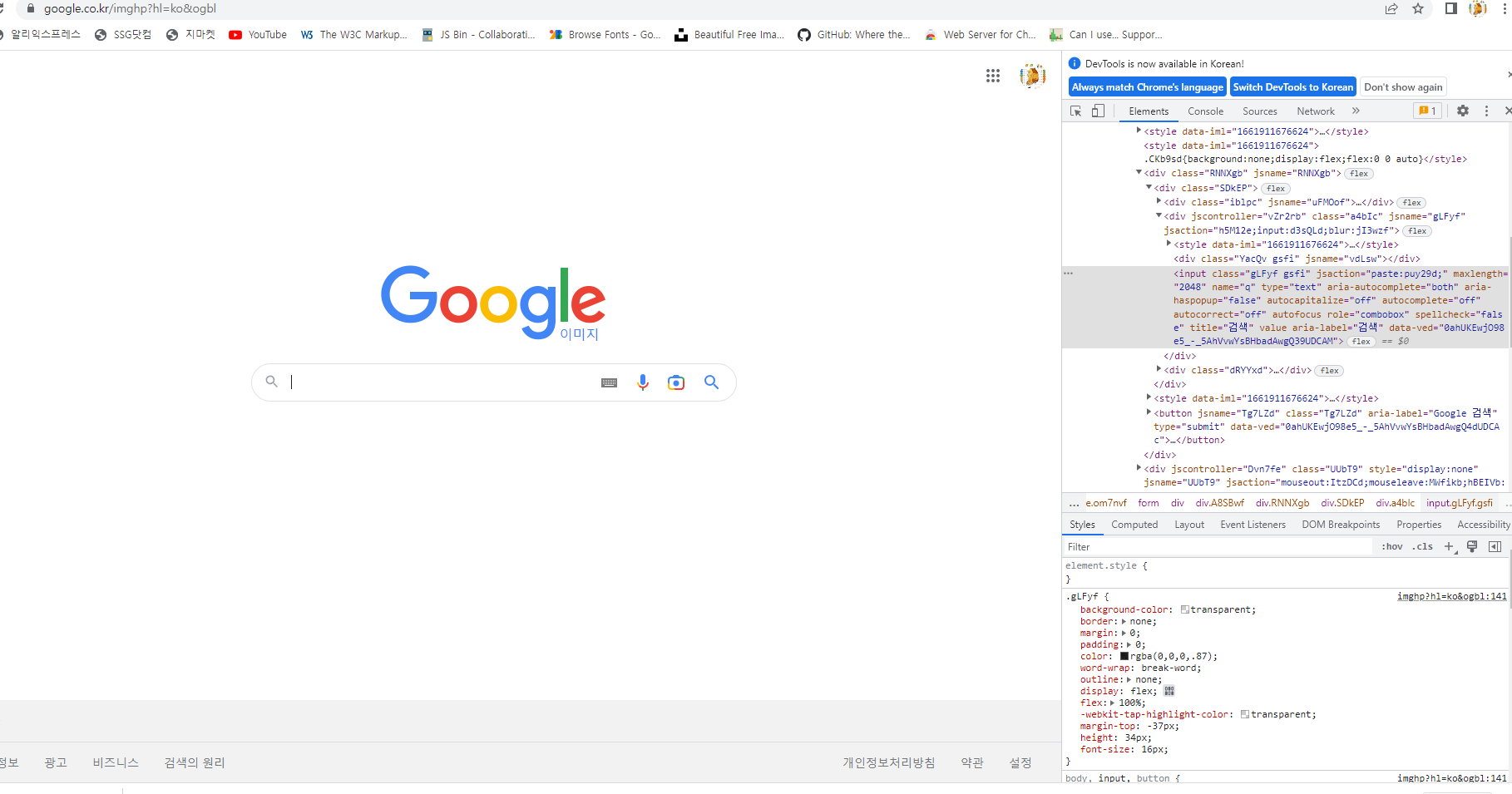Open the Google apps grid

pyautogui.click(x=992, y=76)
